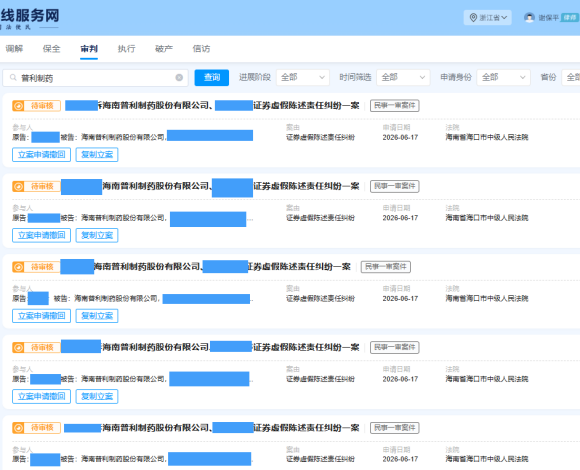Screen dimensions: 580x470
Task: Click the location pin icon beside 浙江省
Action: point(473,18)
